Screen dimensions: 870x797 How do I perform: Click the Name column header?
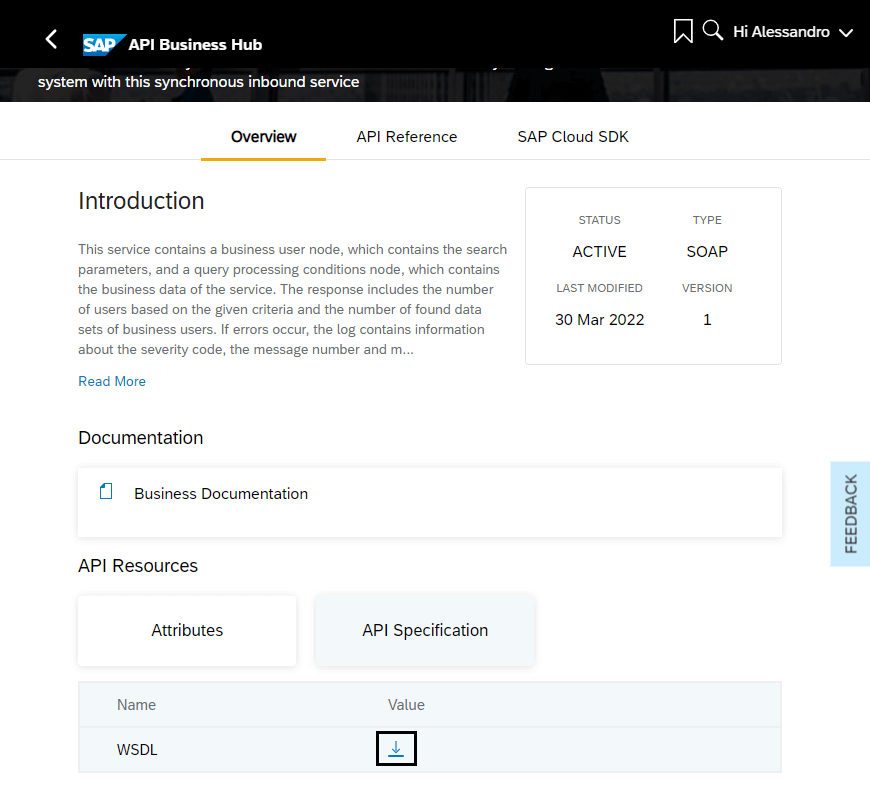136,705
